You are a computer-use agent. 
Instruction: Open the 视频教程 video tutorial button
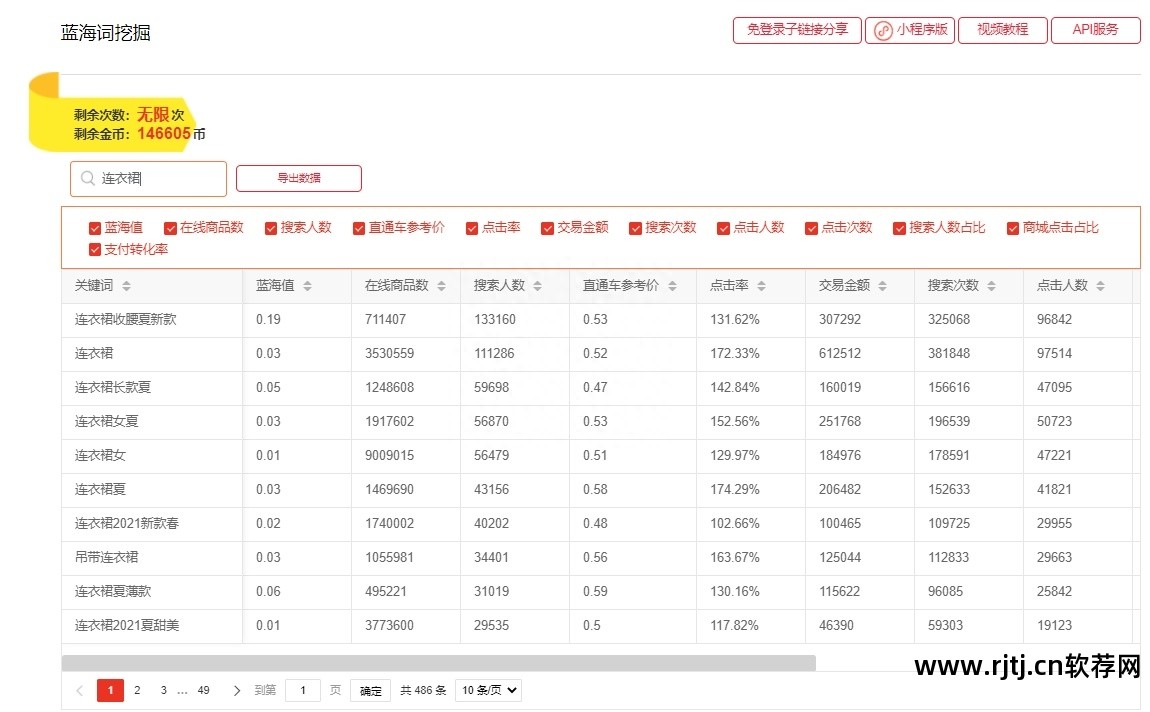coord(1002,30)
